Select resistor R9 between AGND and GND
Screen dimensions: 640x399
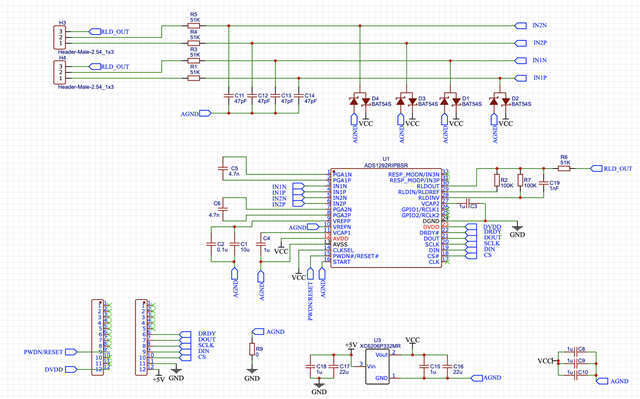252,349
